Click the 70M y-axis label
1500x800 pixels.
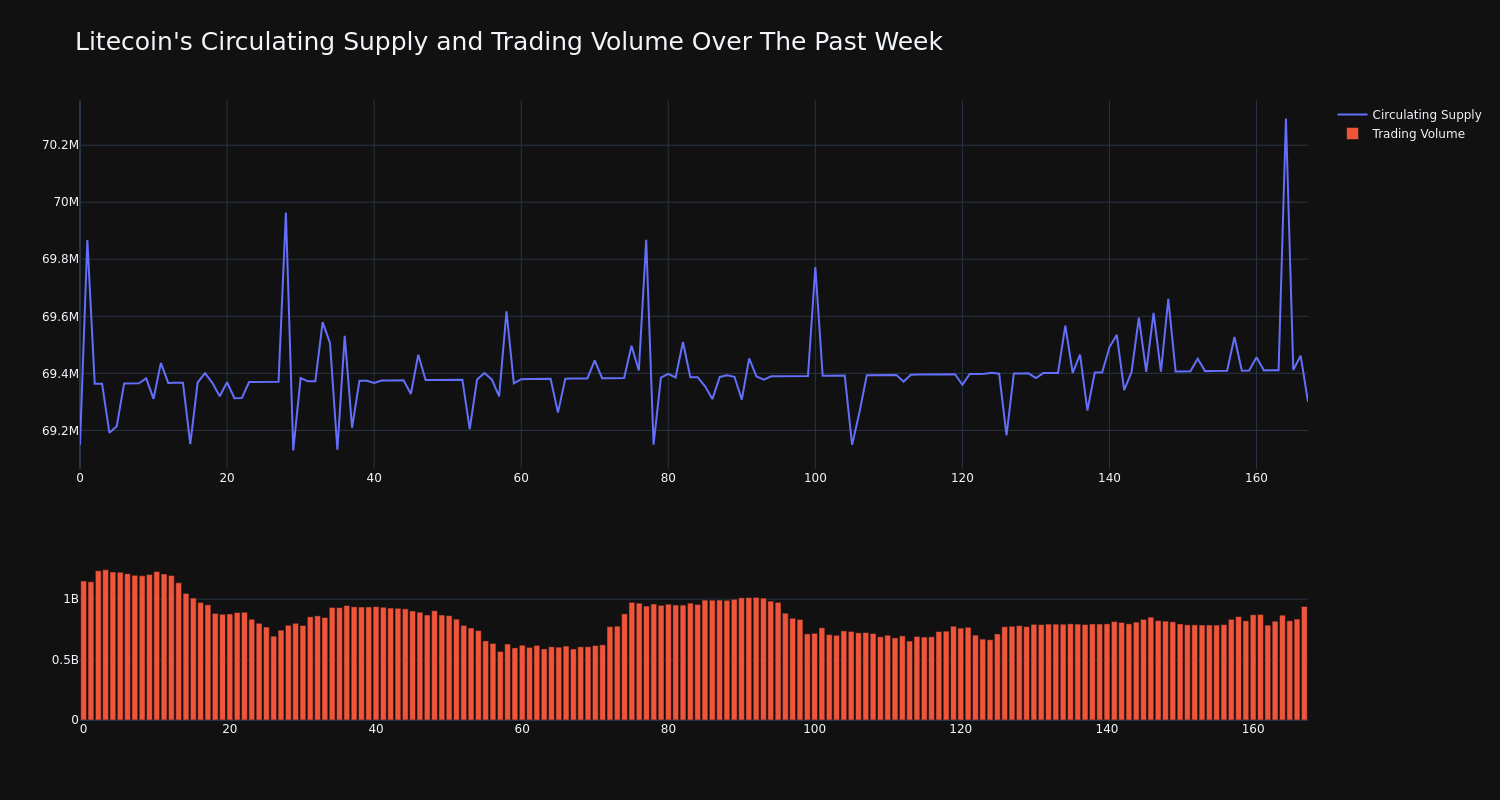(66, 202)
